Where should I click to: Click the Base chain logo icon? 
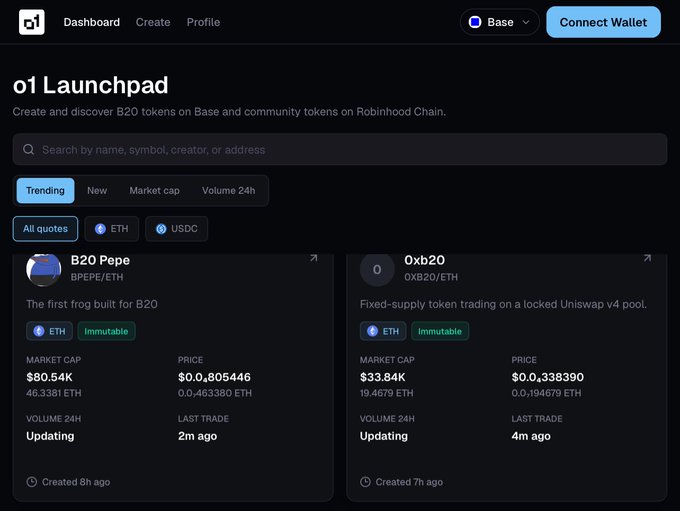(x=475, y=22)
